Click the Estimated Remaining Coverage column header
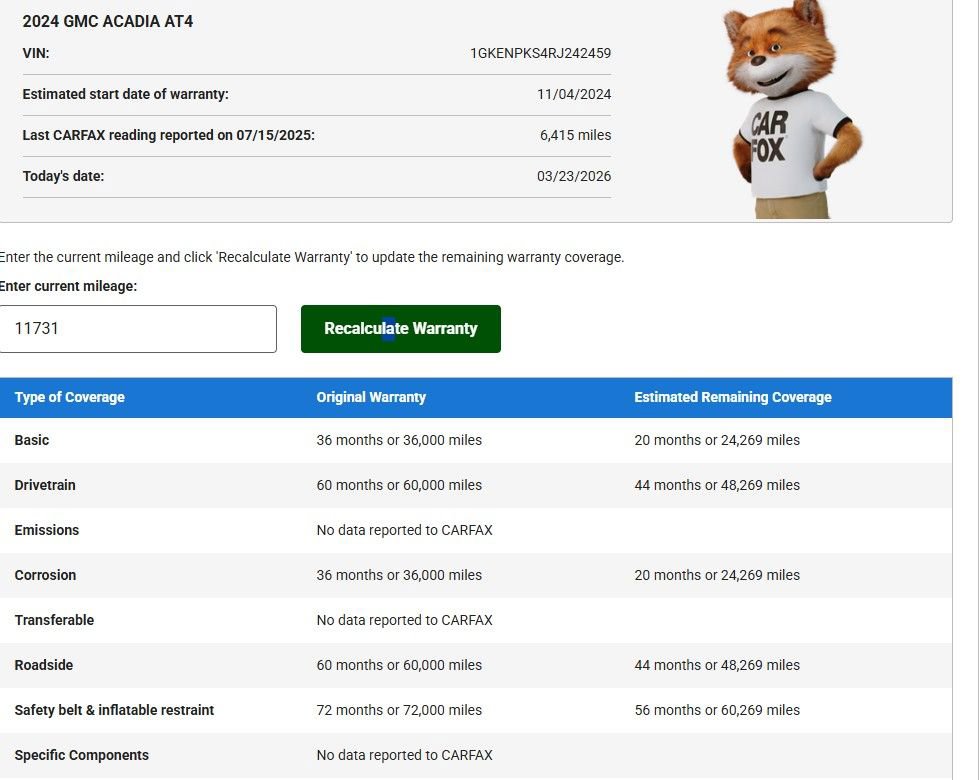This screenshot has height=780, width=979. (x=732, y=397)
